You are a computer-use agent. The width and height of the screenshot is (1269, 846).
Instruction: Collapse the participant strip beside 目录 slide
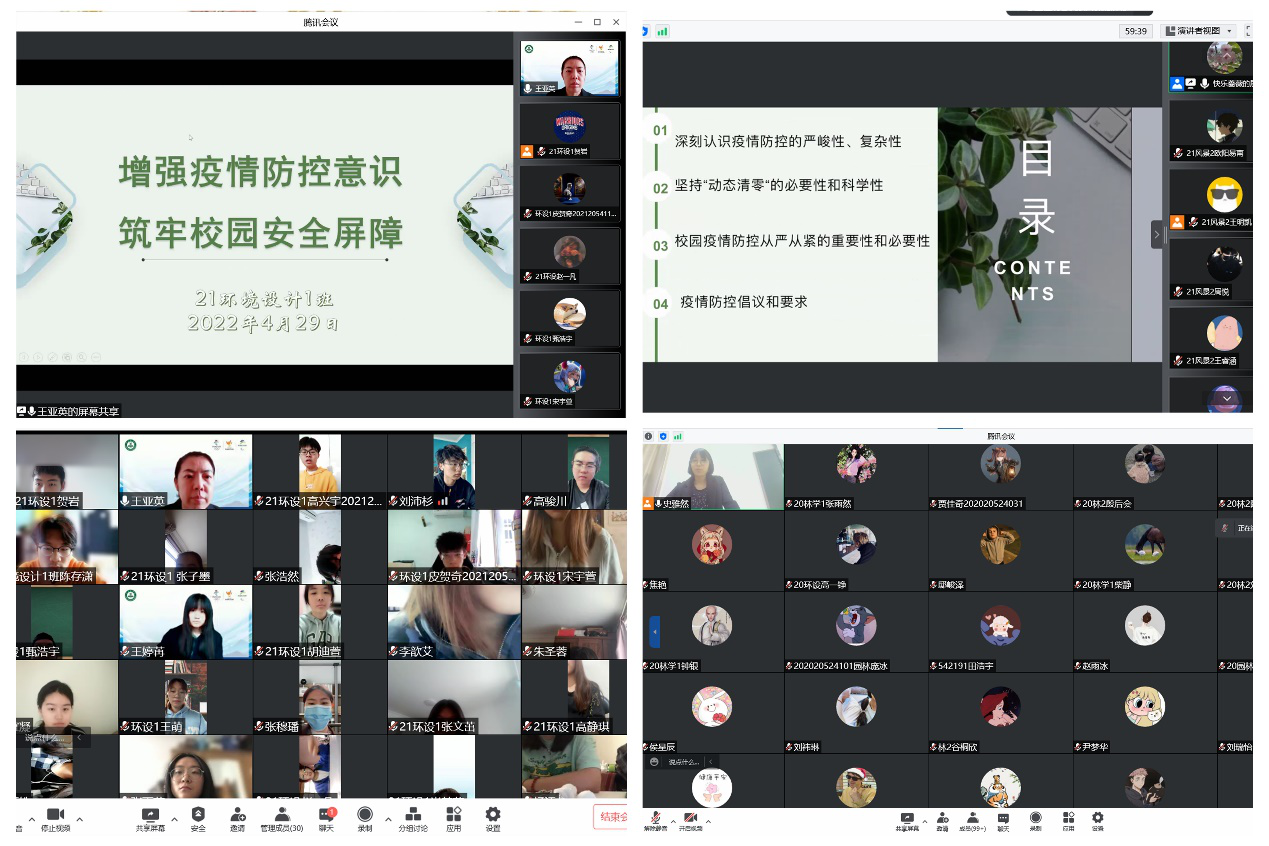point(1157,234)
